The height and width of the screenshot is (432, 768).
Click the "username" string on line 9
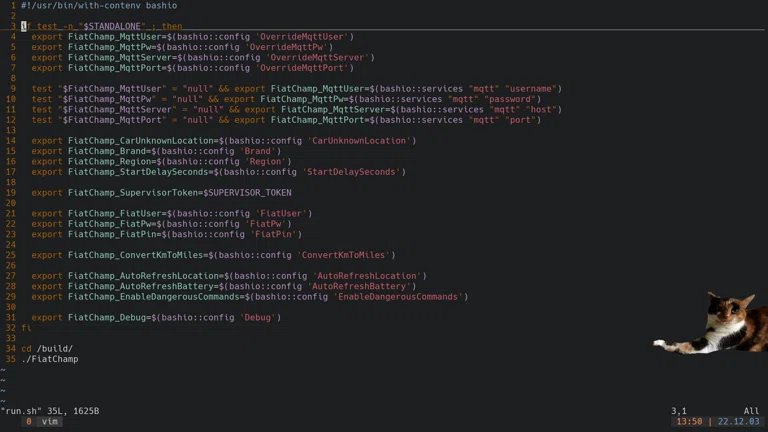pos(530,89)
